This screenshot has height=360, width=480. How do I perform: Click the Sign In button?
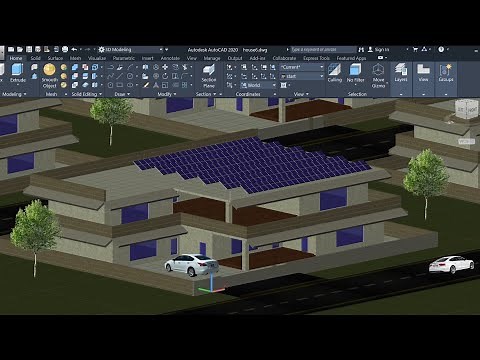pos(378,50)
